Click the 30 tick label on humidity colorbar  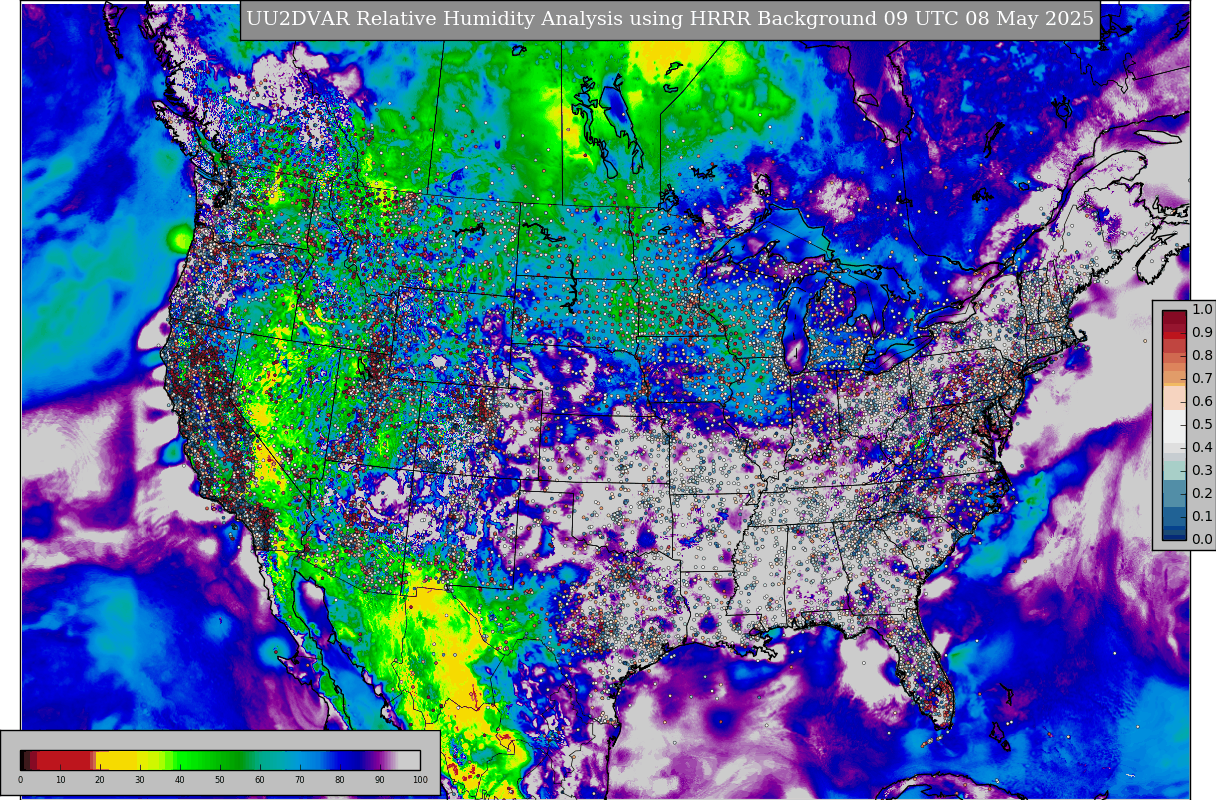140,780
